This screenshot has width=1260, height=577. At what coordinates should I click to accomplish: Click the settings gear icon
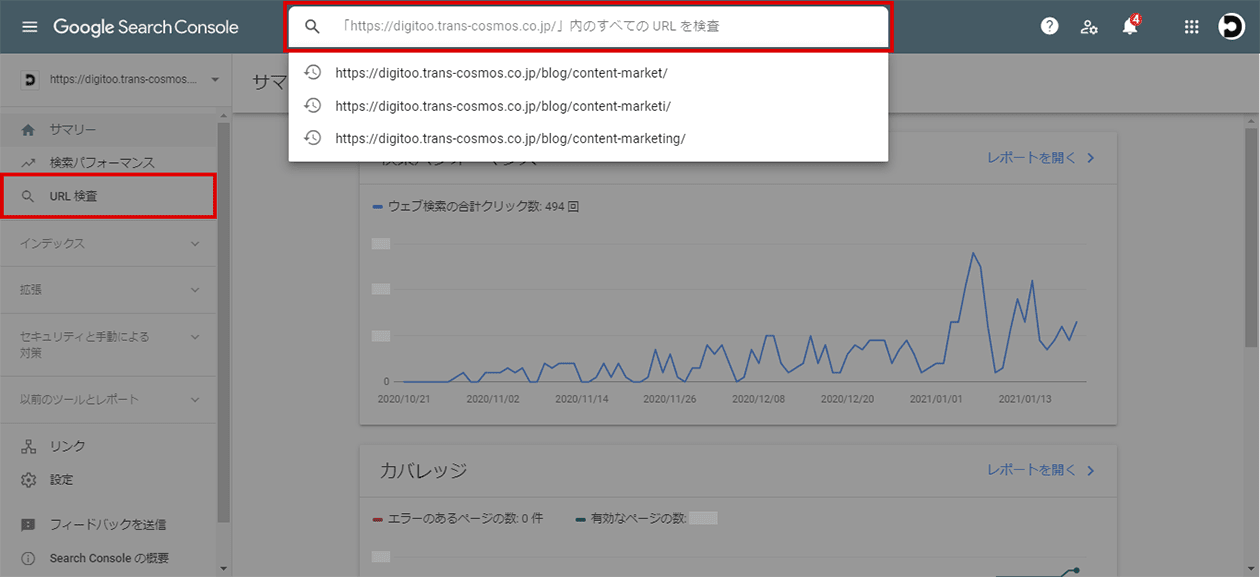coord(28,480)
